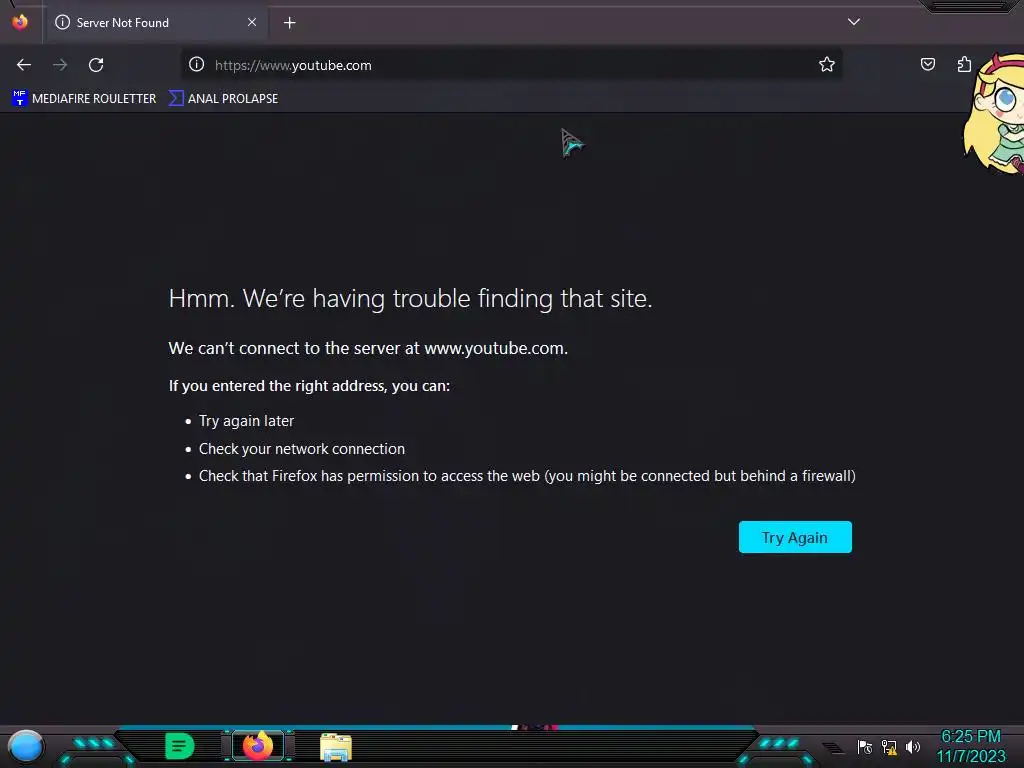
Task: Open the green chat app in taskbar
Action: (180, 746)
